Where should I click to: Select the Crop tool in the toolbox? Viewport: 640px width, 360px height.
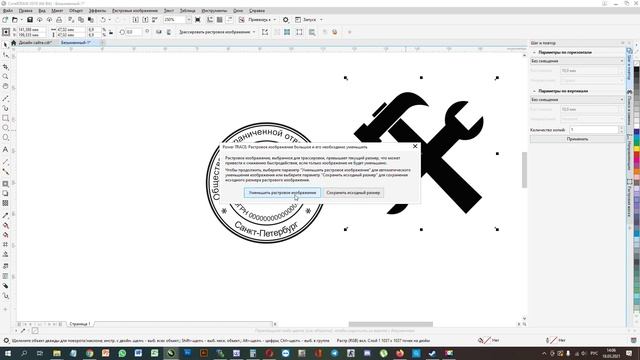(x=5, y=67)
